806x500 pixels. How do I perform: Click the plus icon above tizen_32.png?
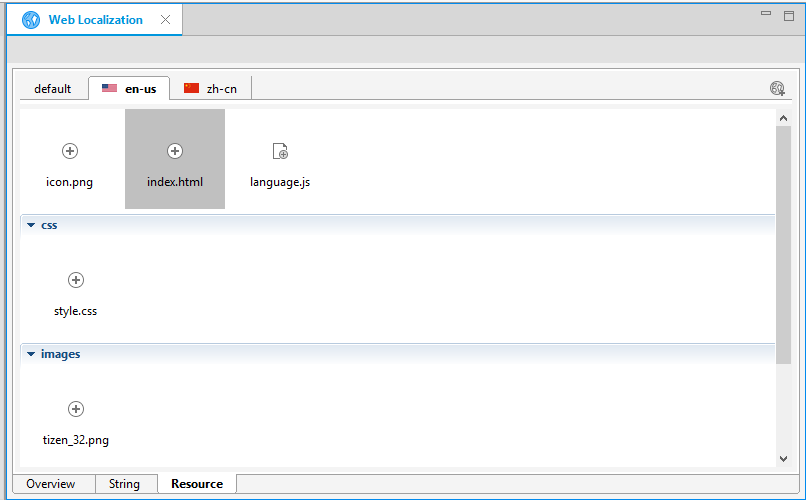coord(76,409)
